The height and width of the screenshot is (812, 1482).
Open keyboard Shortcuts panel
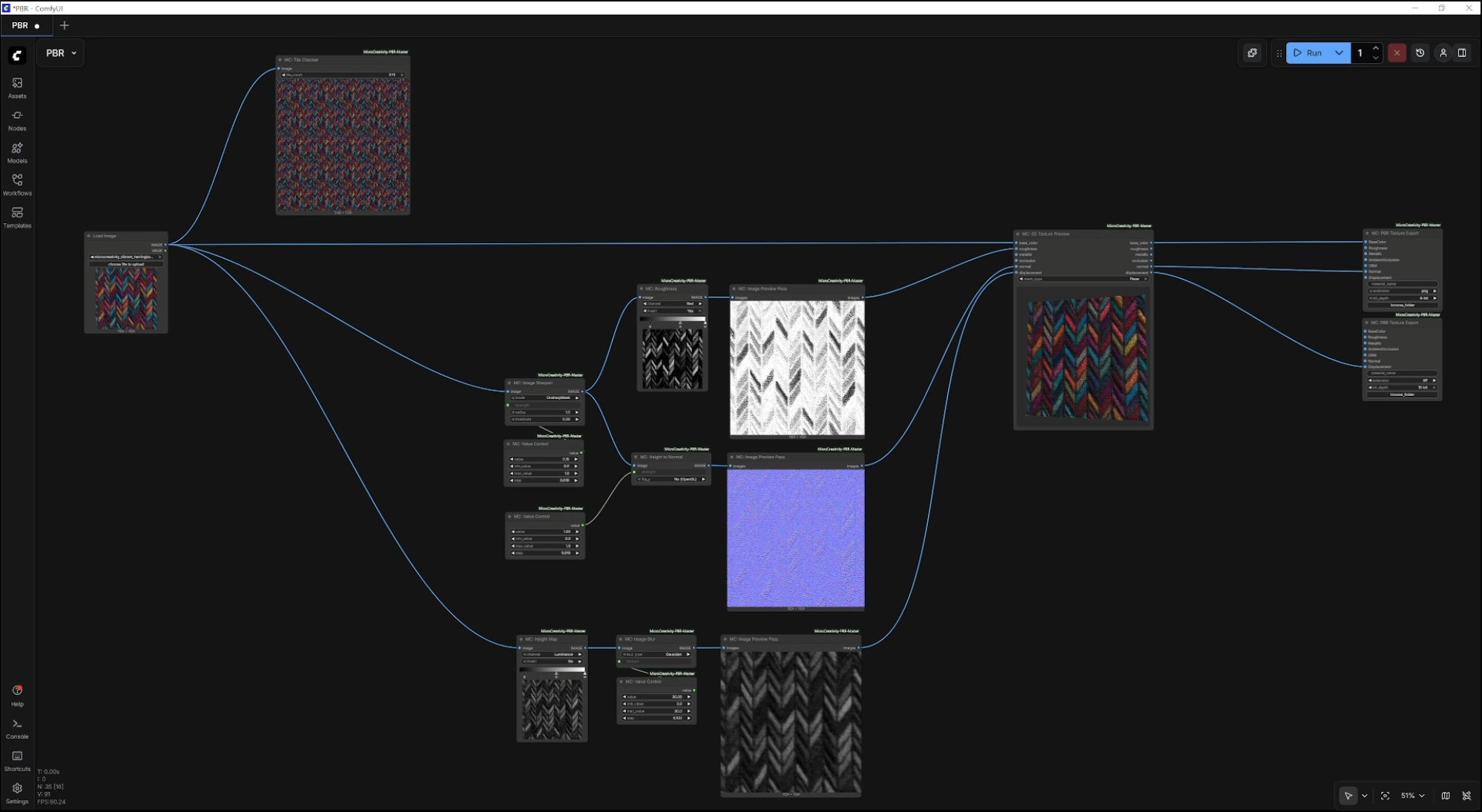[x=17, y=761]
